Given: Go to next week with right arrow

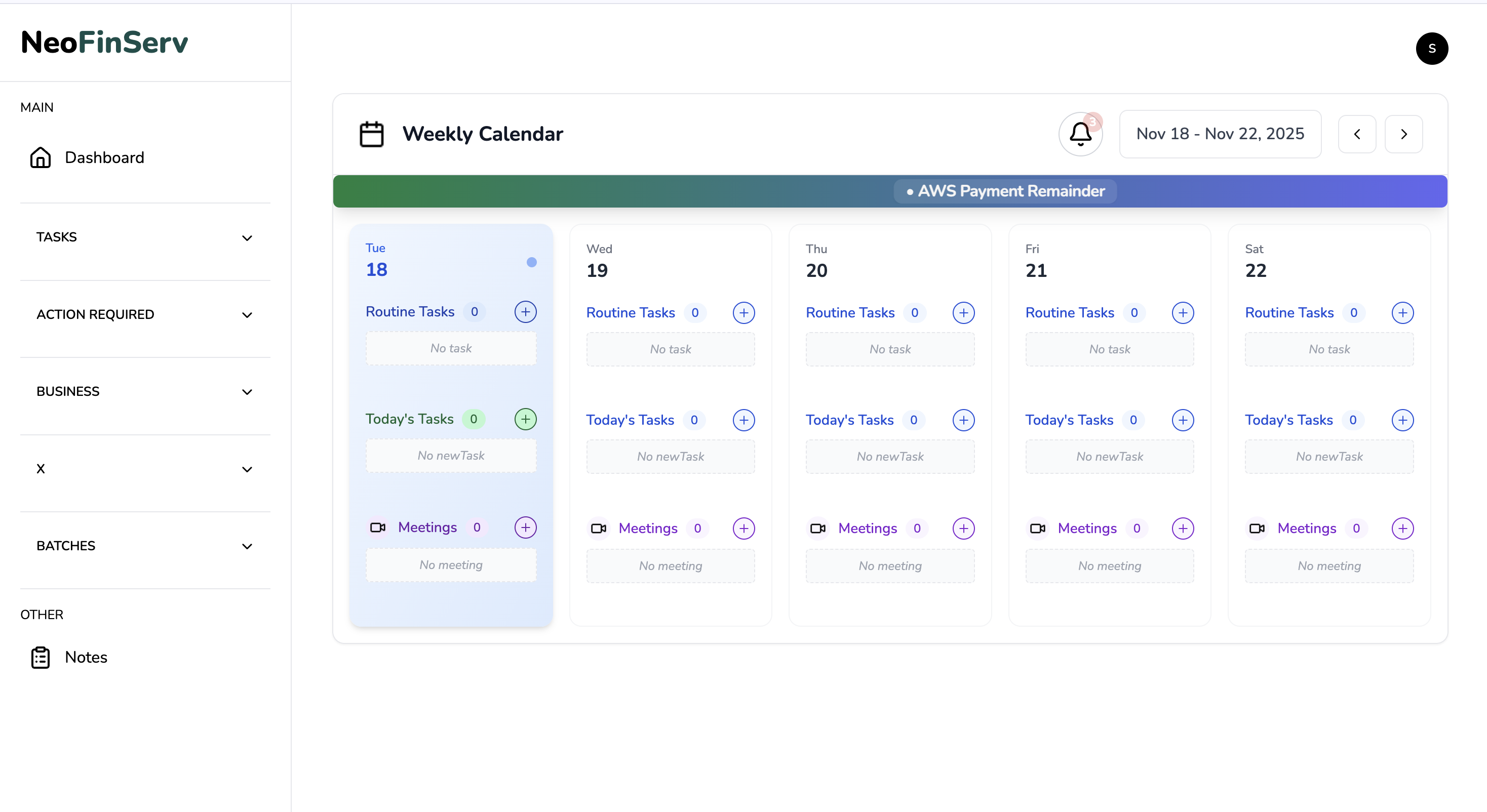Looking at the screenshot, I should tap(1403, 134).
